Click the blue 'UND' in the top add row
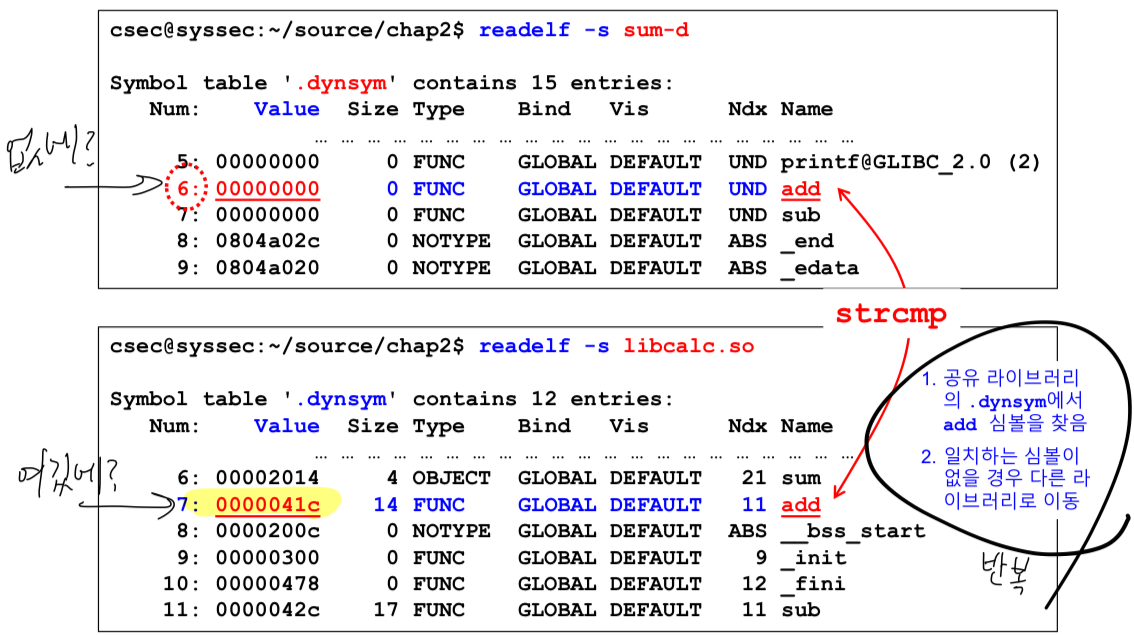Viewport: 1134px width, 635px height. (x=747, y=189)
